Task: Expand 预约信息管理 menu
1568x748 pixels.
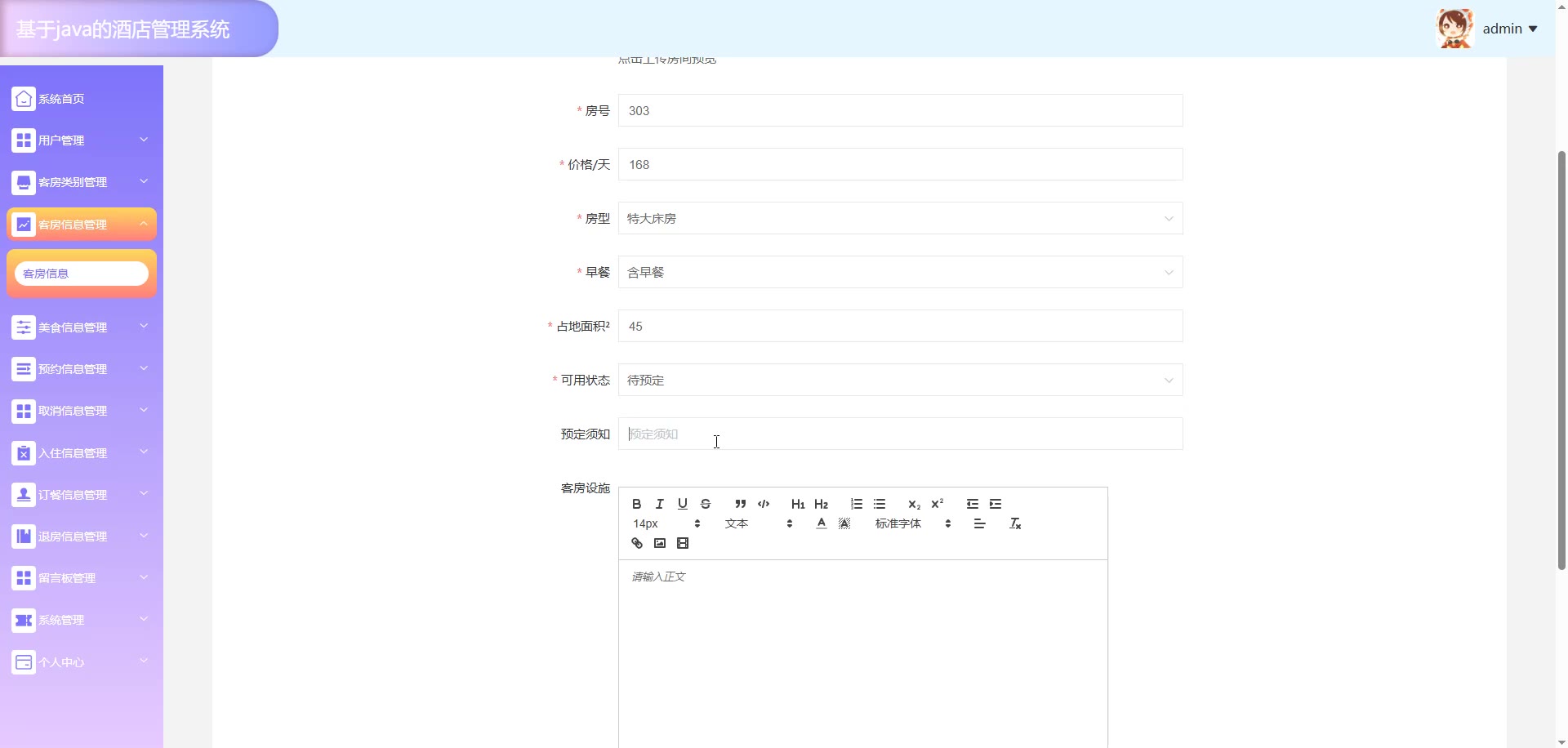Action: (x=82, y=369)
